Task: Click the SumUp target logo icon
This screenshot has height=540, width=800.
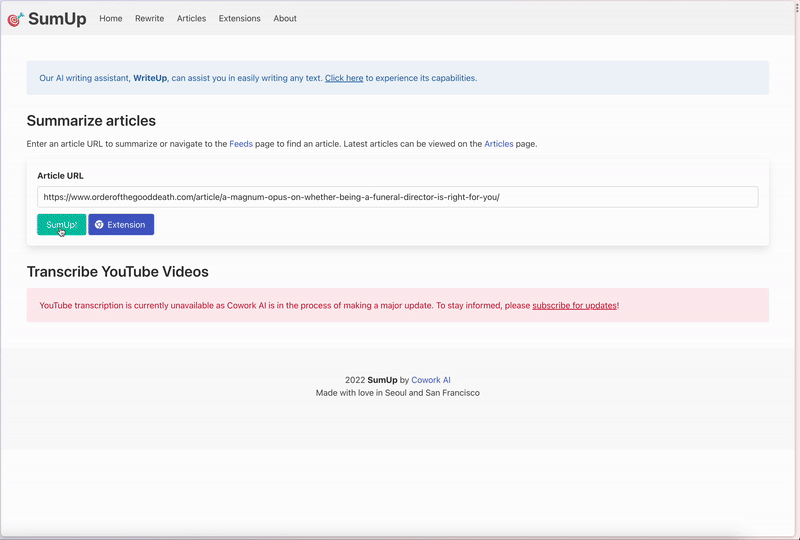Action: [x=15, y=19]
